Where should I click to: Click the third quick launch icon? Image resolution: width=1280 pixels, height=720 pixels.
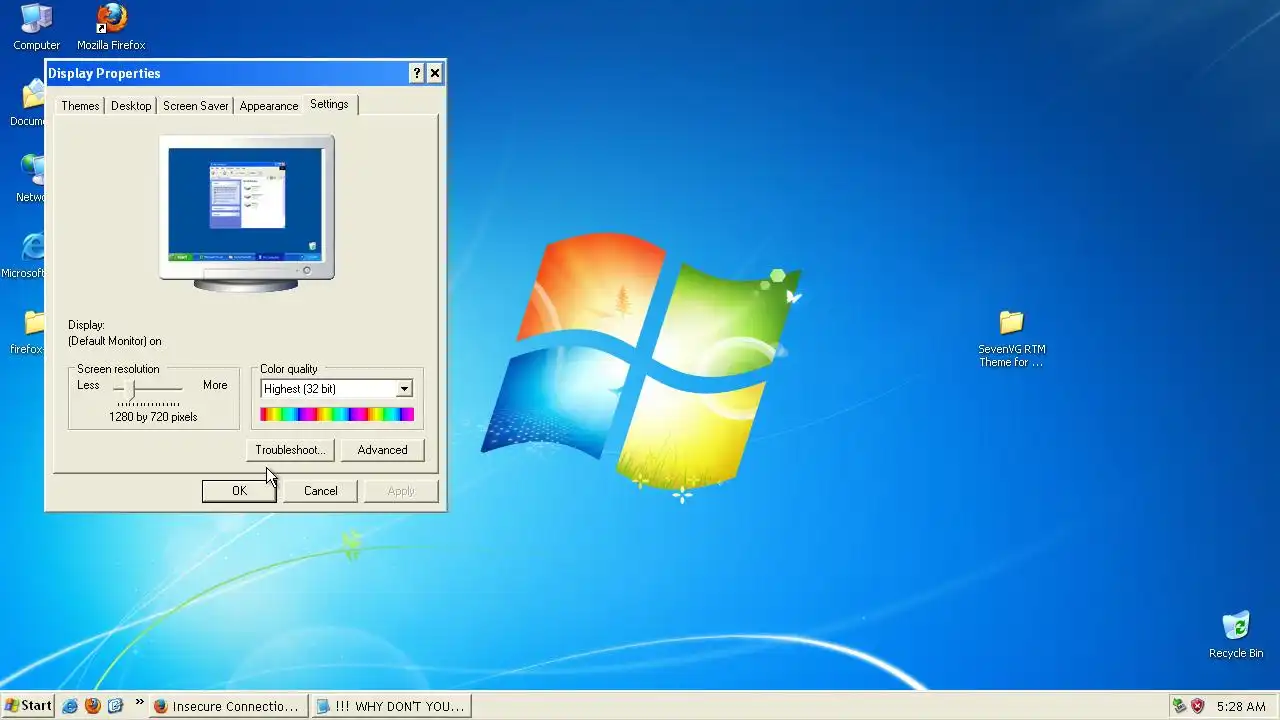click(115, 706)
